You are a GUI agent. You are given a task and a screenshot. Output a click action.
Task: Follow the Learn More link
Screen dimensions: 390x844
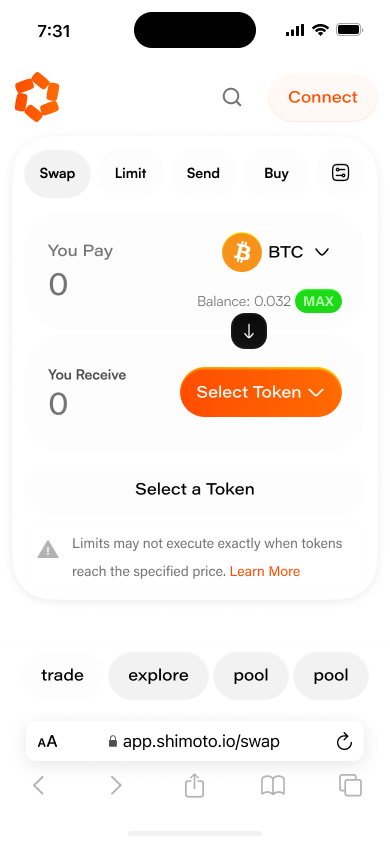pyautogui.click(x=265, y=571)
